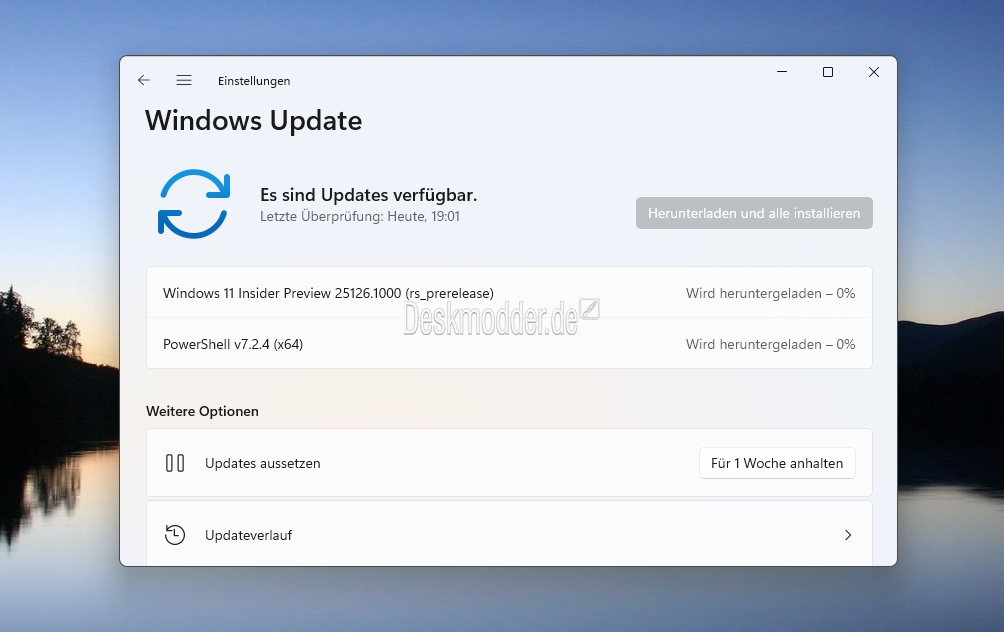1004x632 pixels.
Task: Go back with the arrow icon
Action: pyautogui.click(x=143, y=80)
